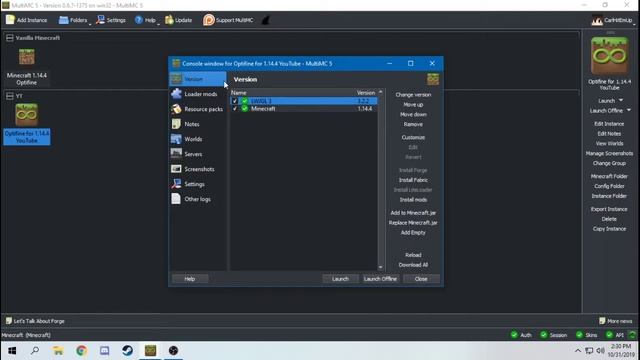
Task: Select the Minecraft 1.14.4 row
Action: tap(304, 109)
